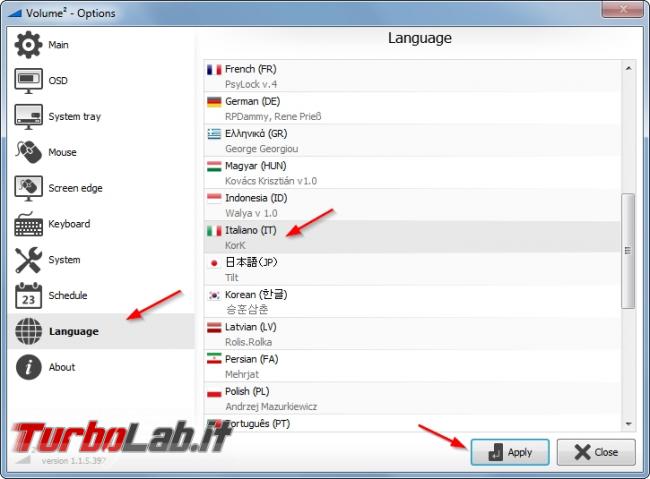Select German (DE) language
This screenshot has width=650, height=479.
click(x=412, y=108)
